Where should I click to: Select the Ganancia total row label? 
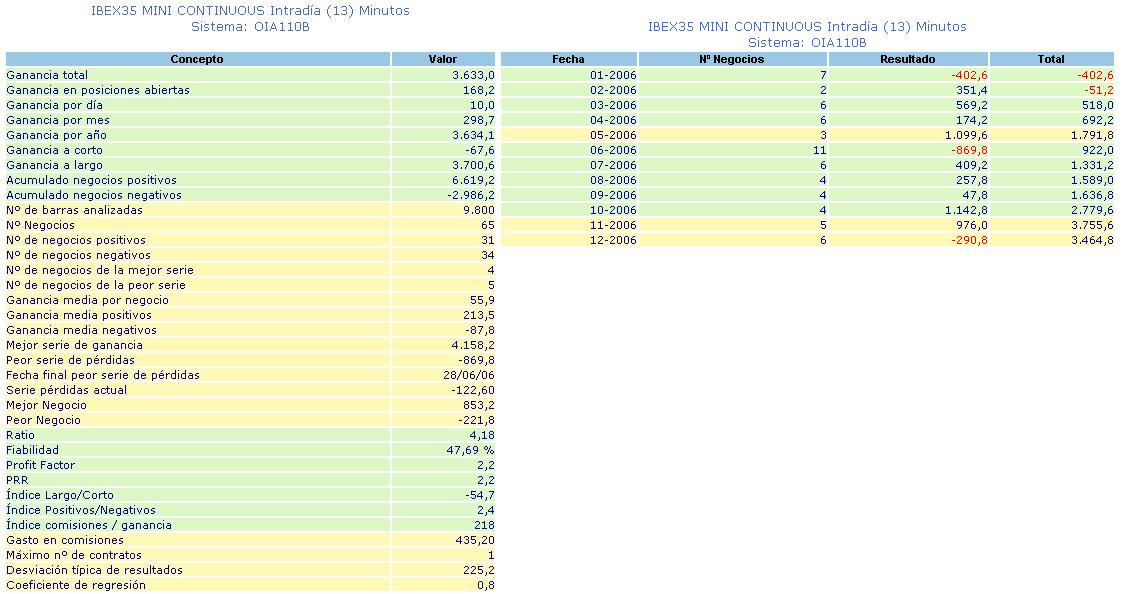click(x=47, y=75)
